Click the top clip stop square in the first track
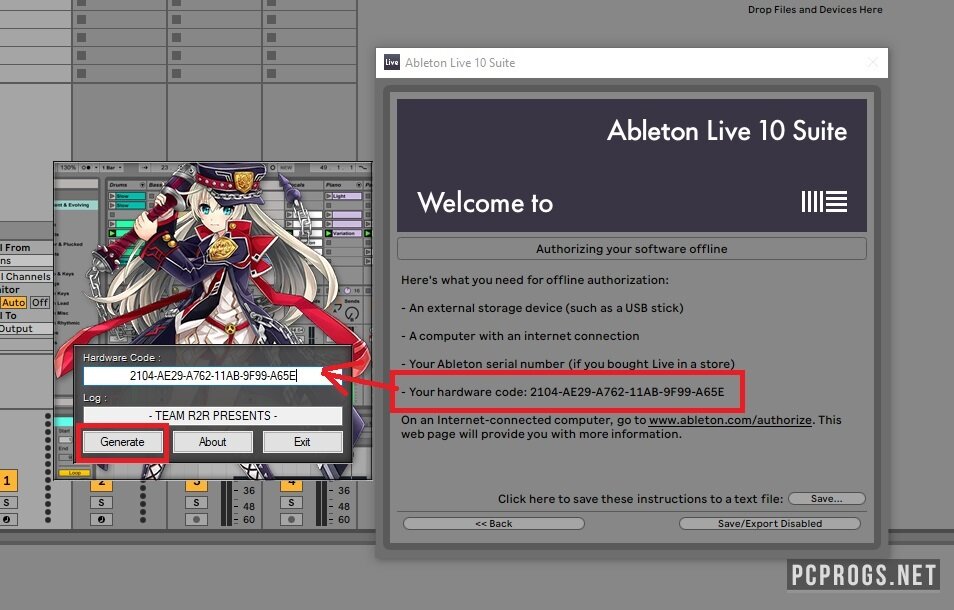Viewport: 954px width, 610px height. pos(81,5)
